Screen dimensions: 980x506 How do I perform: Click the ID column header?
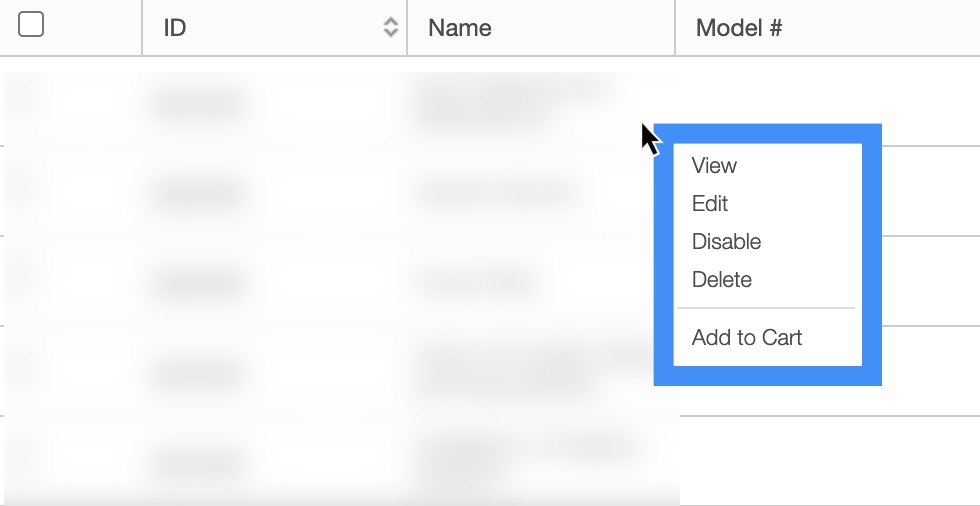coord(175,28)
